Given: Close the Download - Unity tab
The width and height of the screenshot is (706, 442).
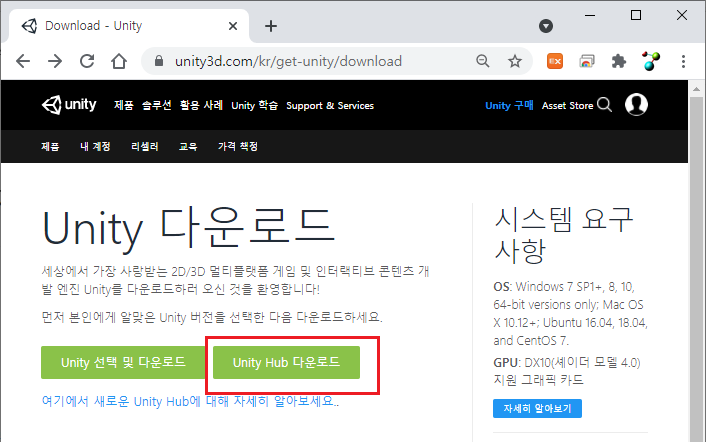Looking at the screenshot, I should tap(233, 26).
